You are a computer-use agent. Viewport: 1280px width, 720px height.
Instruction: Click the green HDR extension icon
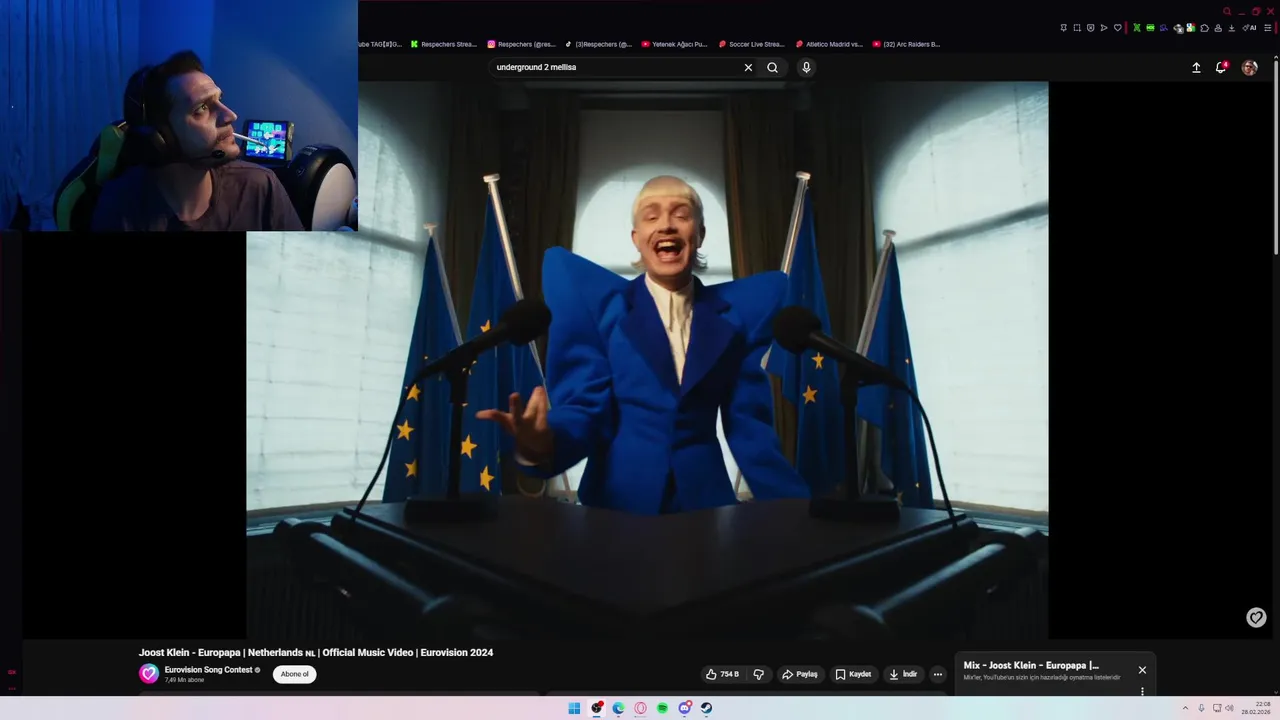[1150, 28]
